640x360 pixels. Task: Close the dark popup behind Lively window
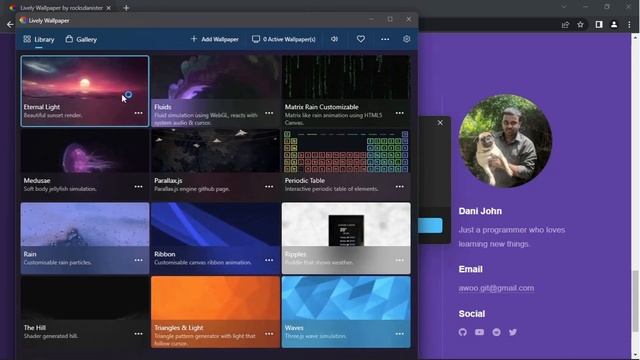440,122
